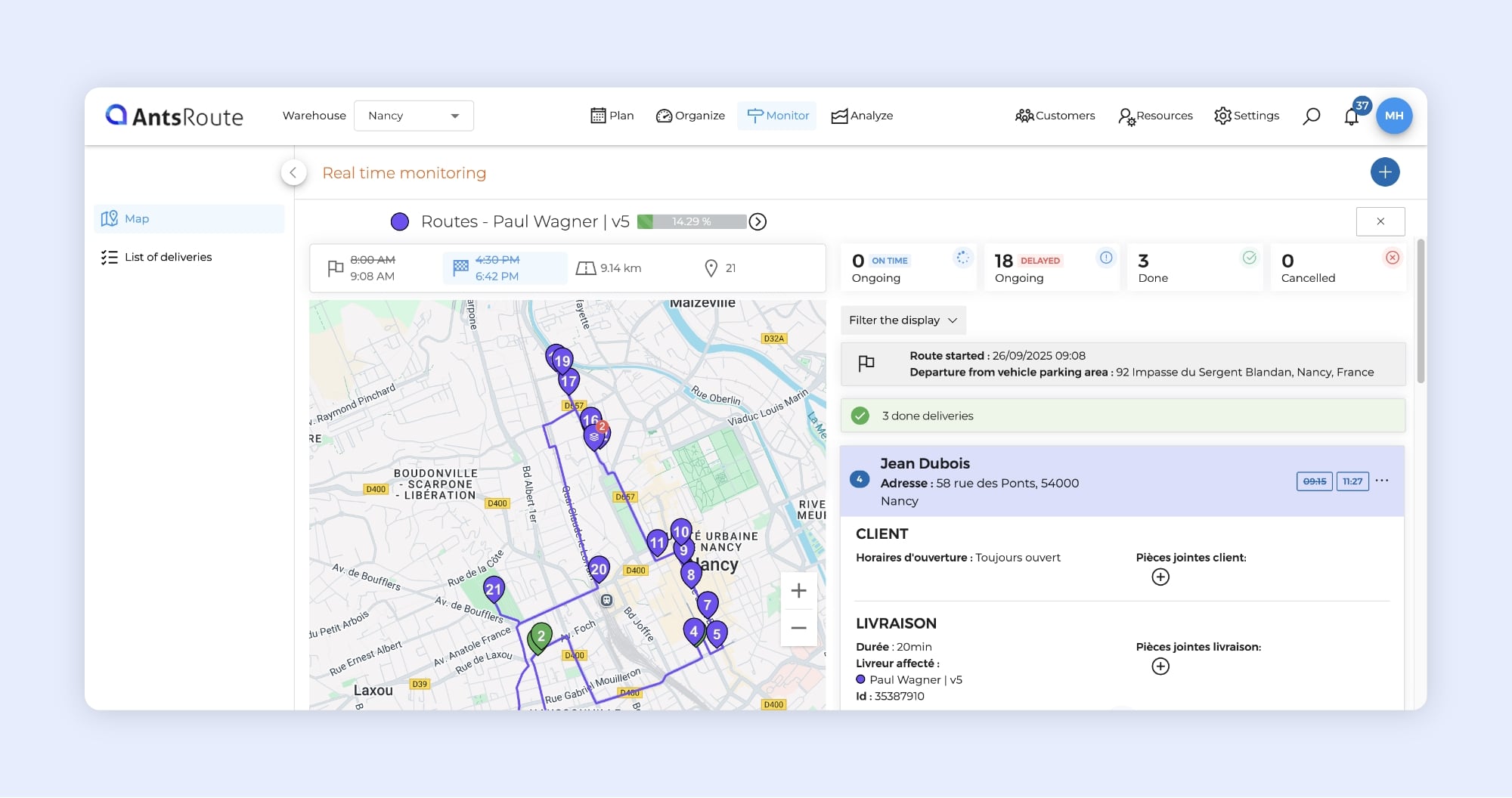Click the route progress bar showing 14.29%
The image size is (1512, 798).
691,222
